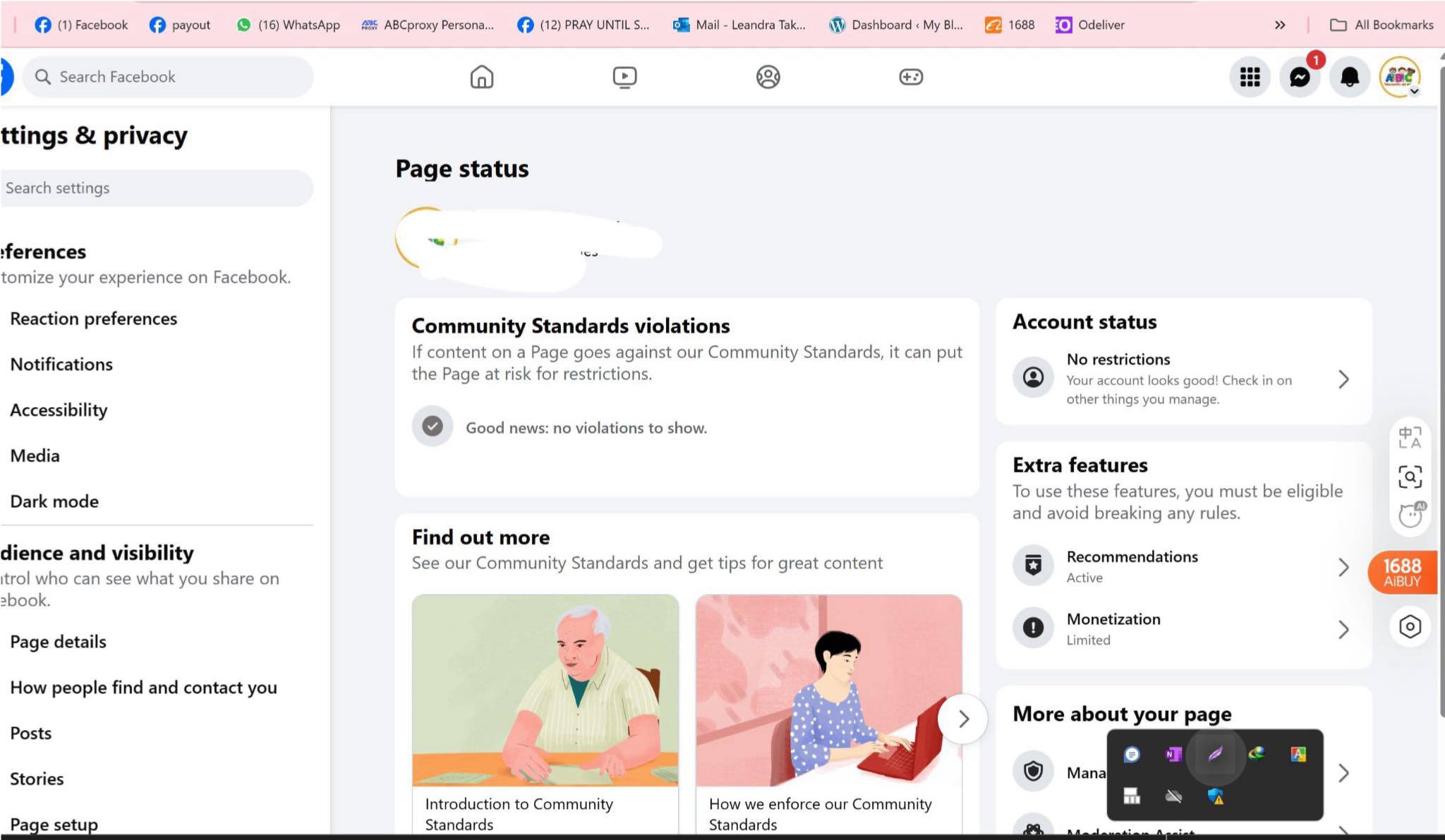Open the profile avatar account menu
The image size is (1445, 840).
1399,77
